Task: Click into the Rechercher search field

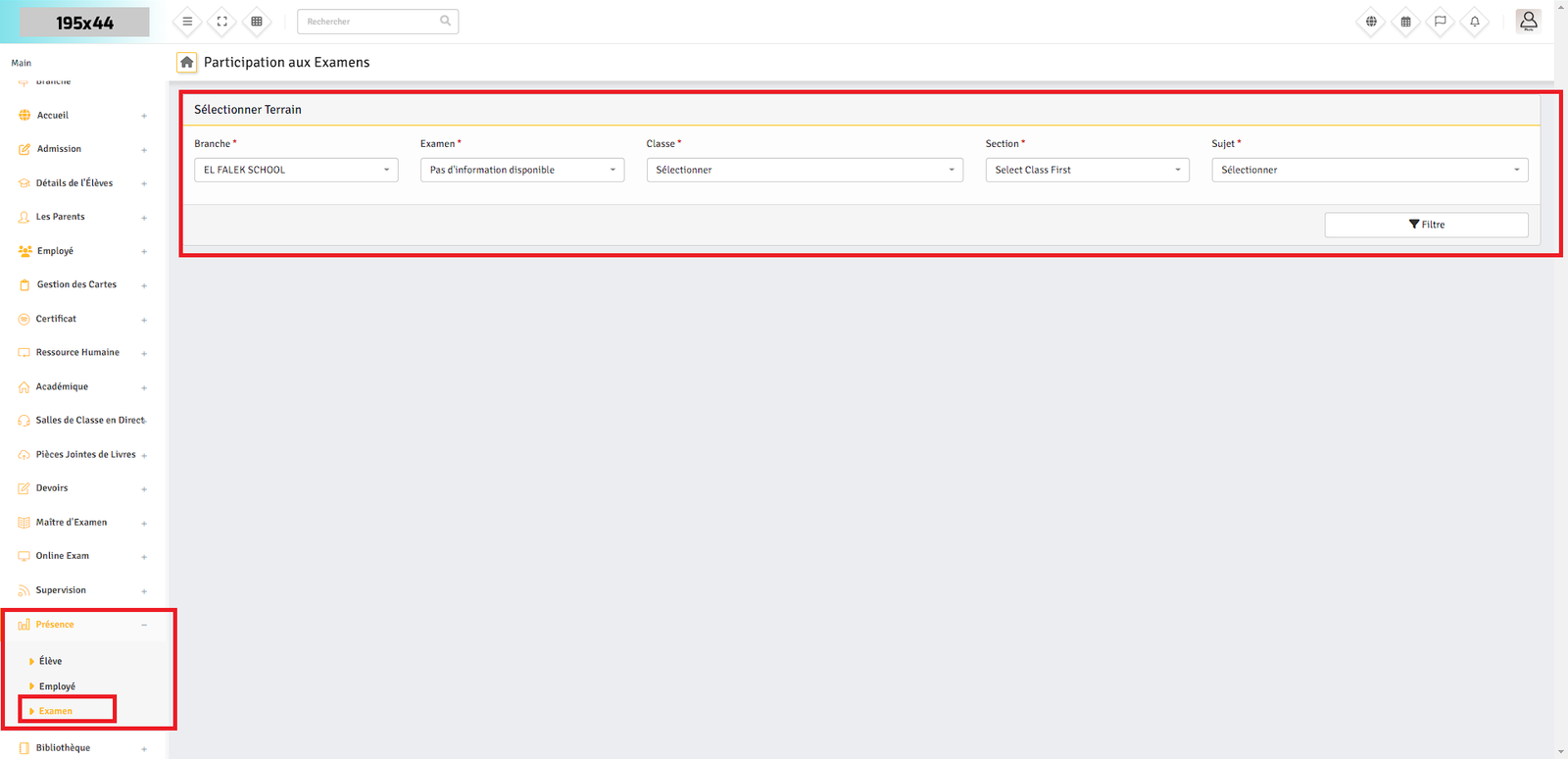Action: (x=367, y=22)
